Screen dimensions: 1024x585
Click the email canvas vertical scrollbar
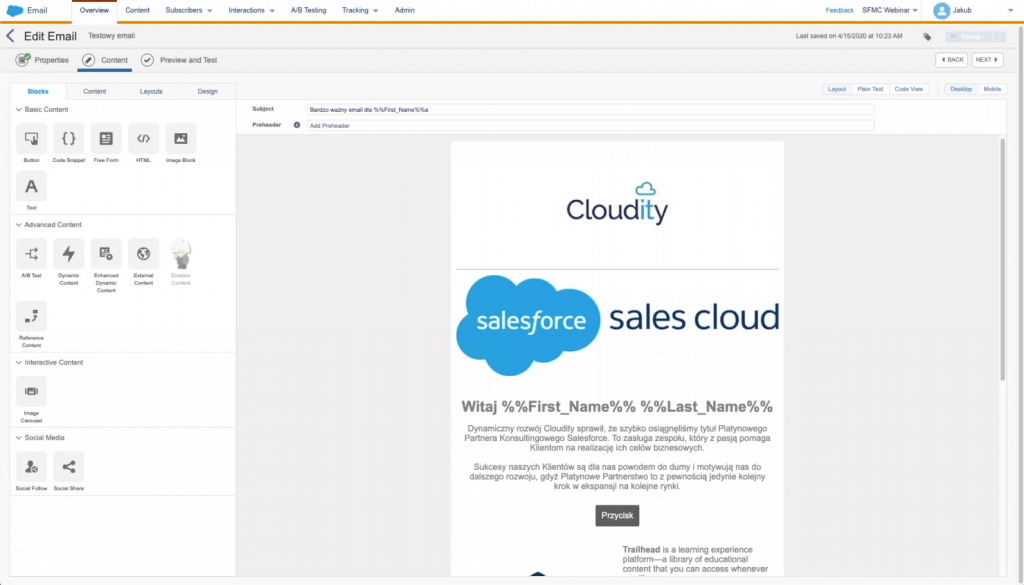pyautogui.click(x=1002, y=259)
